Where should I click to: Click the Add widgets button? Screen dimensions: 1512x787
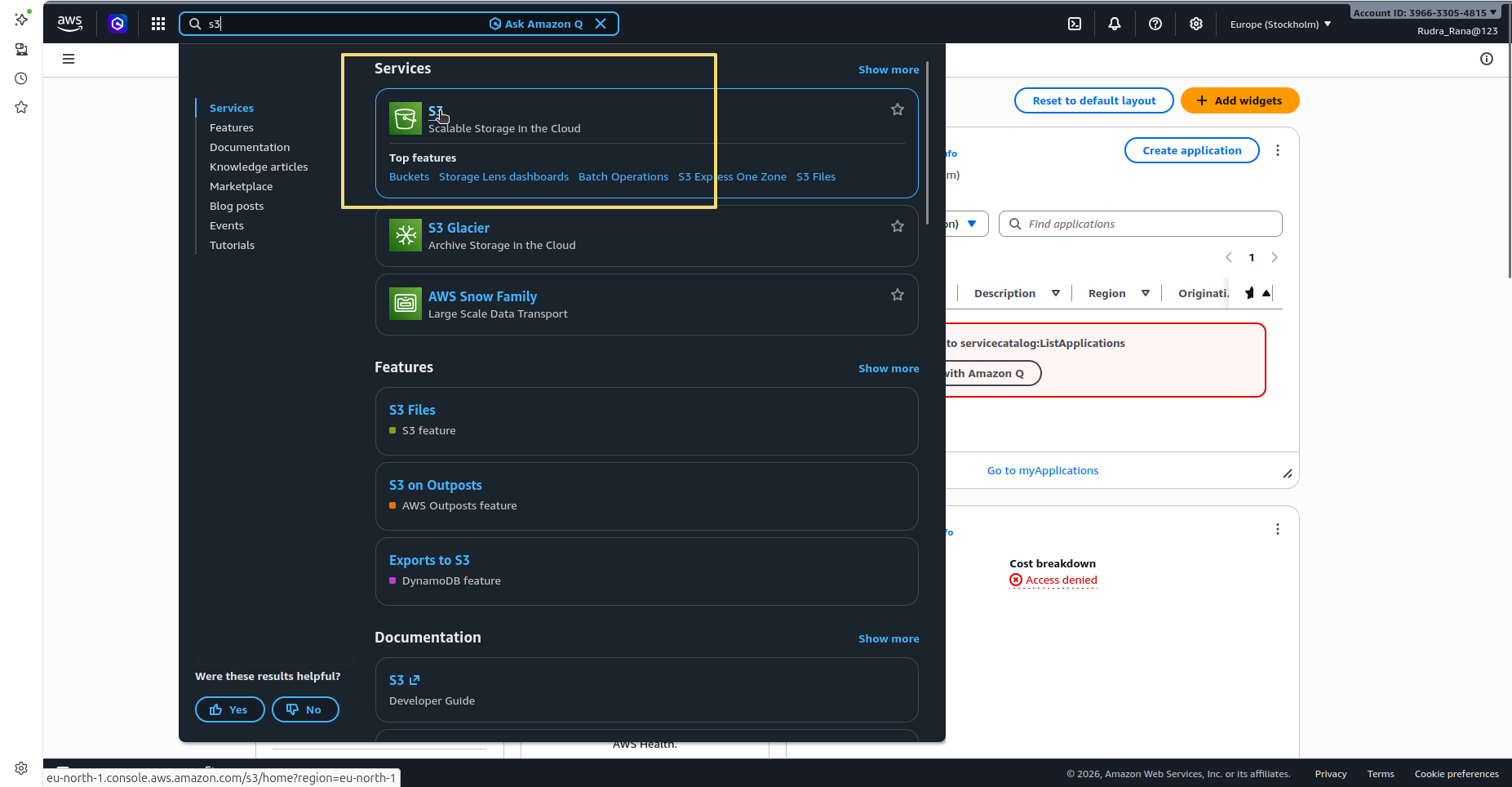[x=1239, y=100]
